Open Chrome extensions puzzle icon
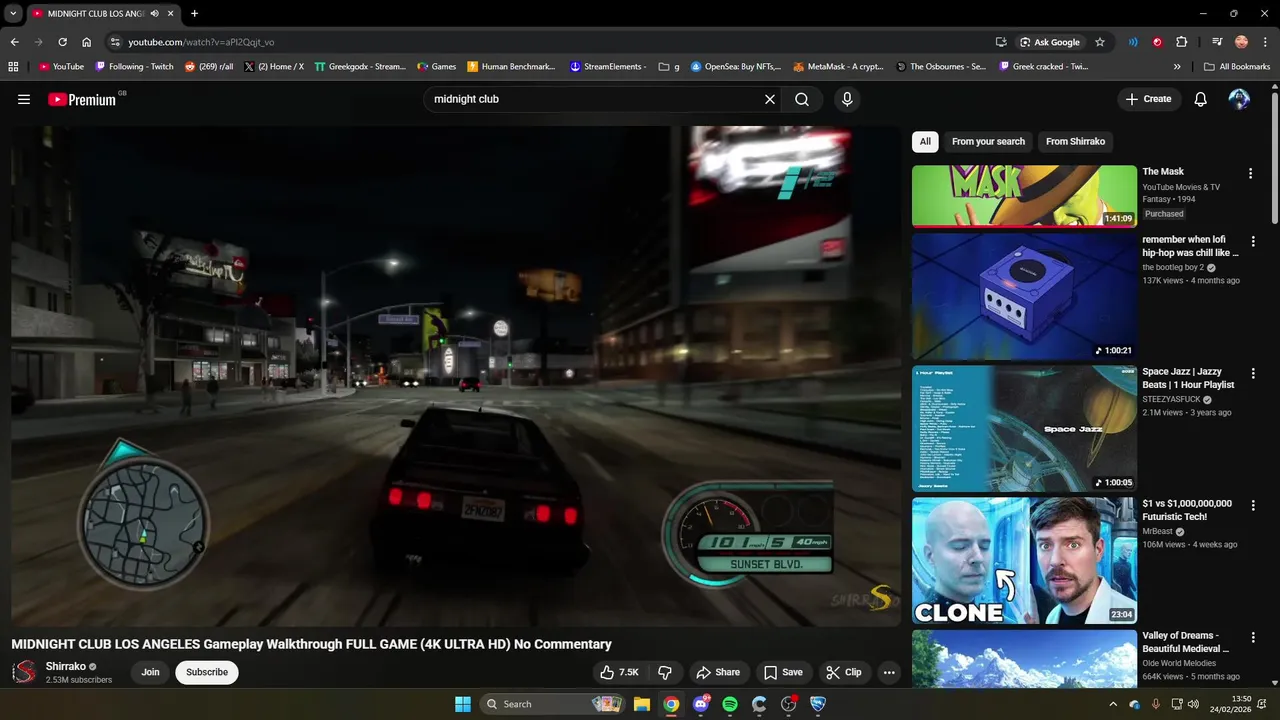The width and height of the screenshot is (1280, 720). [1181, 42]
